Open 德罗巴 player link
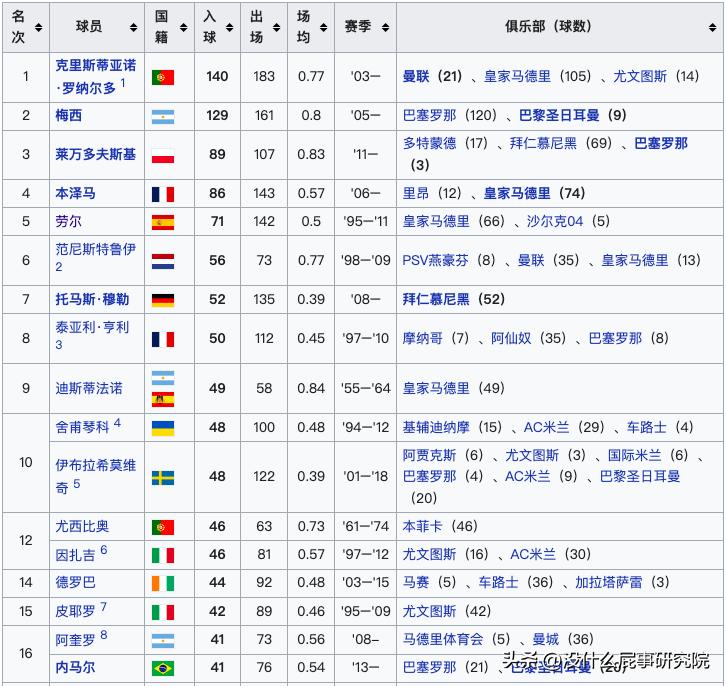The image size is (726, 686). [75, 582]
